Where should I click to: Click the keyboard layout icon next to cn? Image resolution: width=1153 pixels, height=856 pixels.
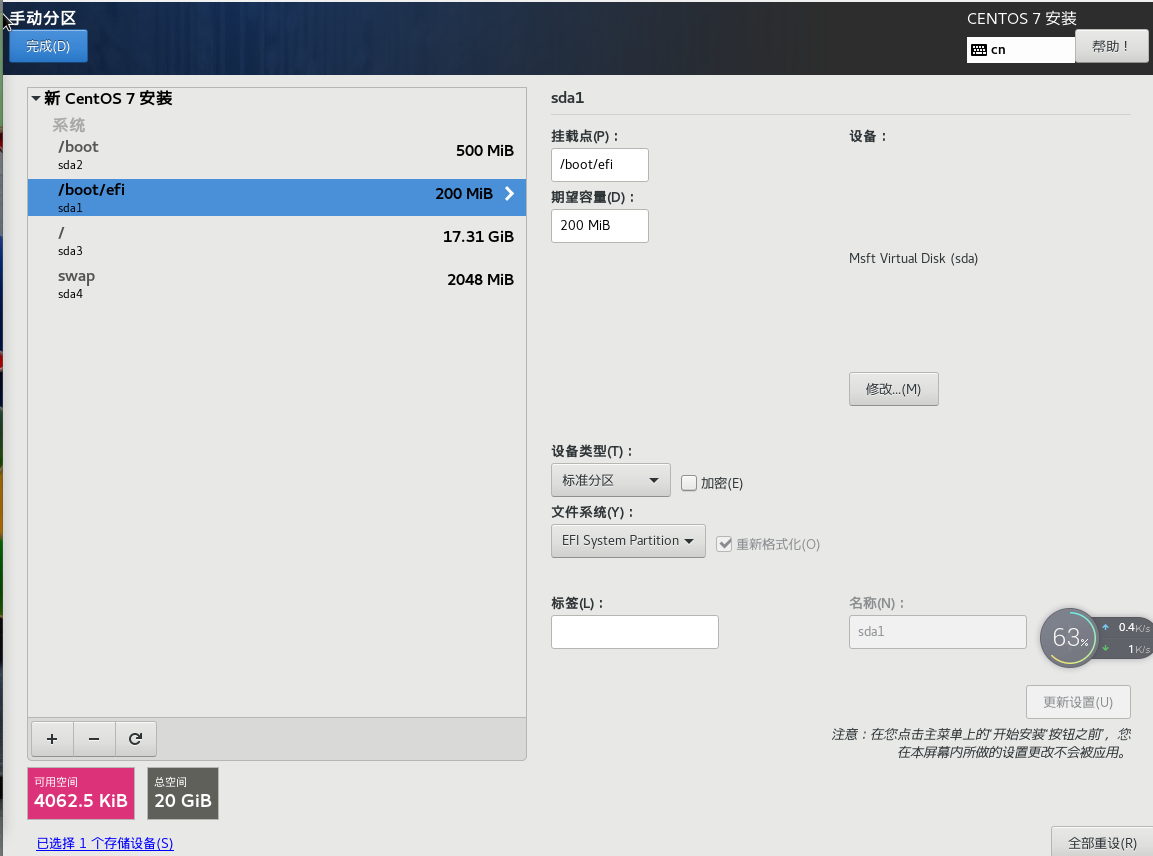[979, 50]
